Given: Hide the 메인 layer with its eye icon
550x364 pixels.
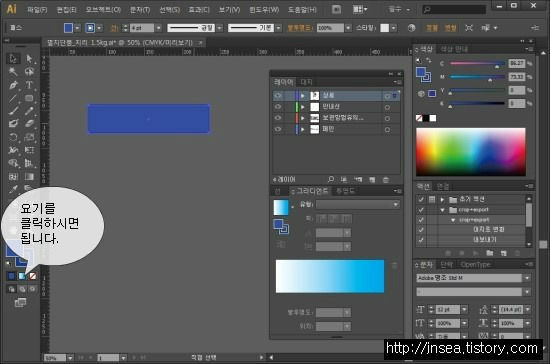Looking at the screenshot, I should click(278, 129).
